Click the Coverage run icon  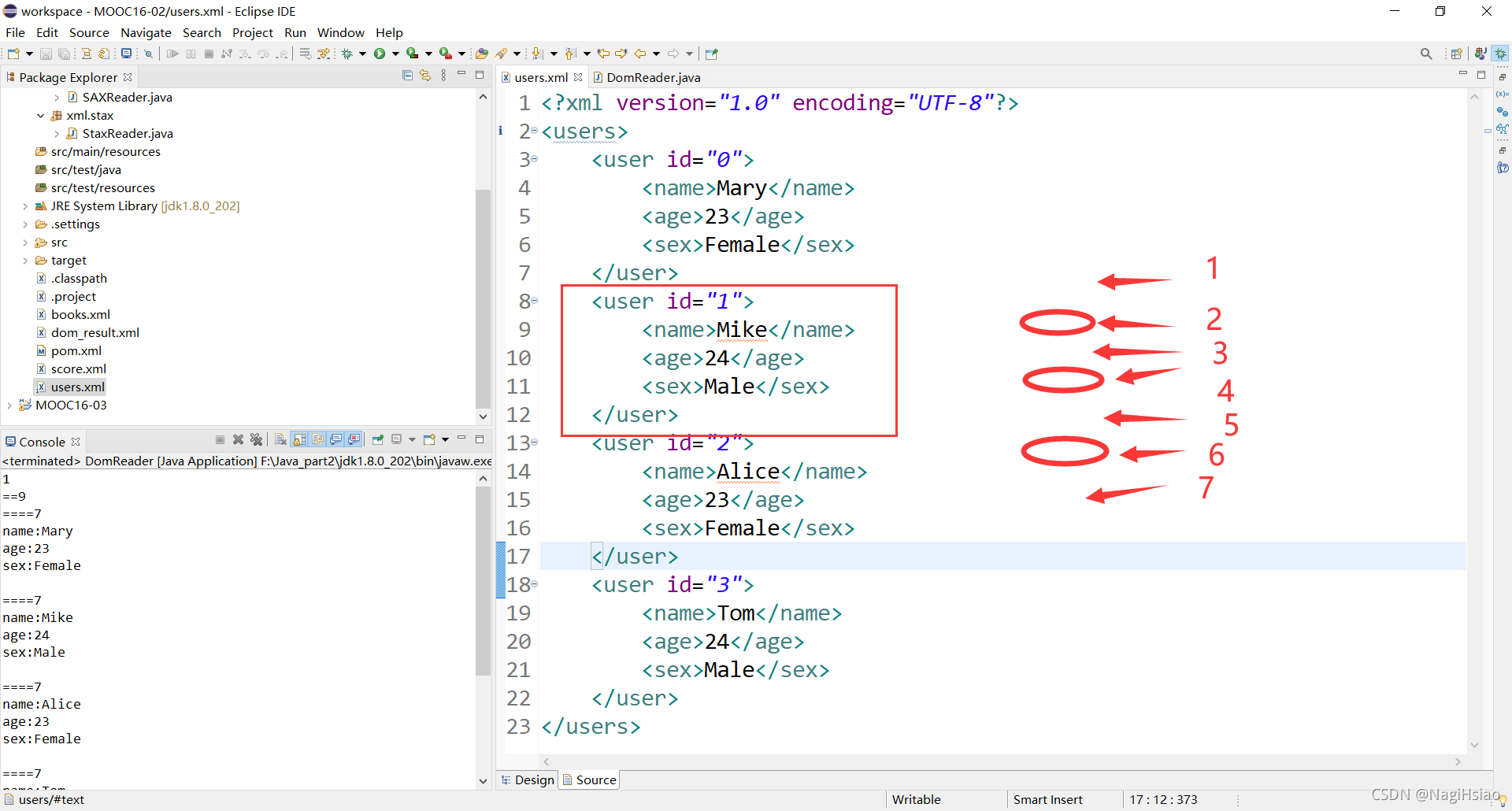(412, 54)
